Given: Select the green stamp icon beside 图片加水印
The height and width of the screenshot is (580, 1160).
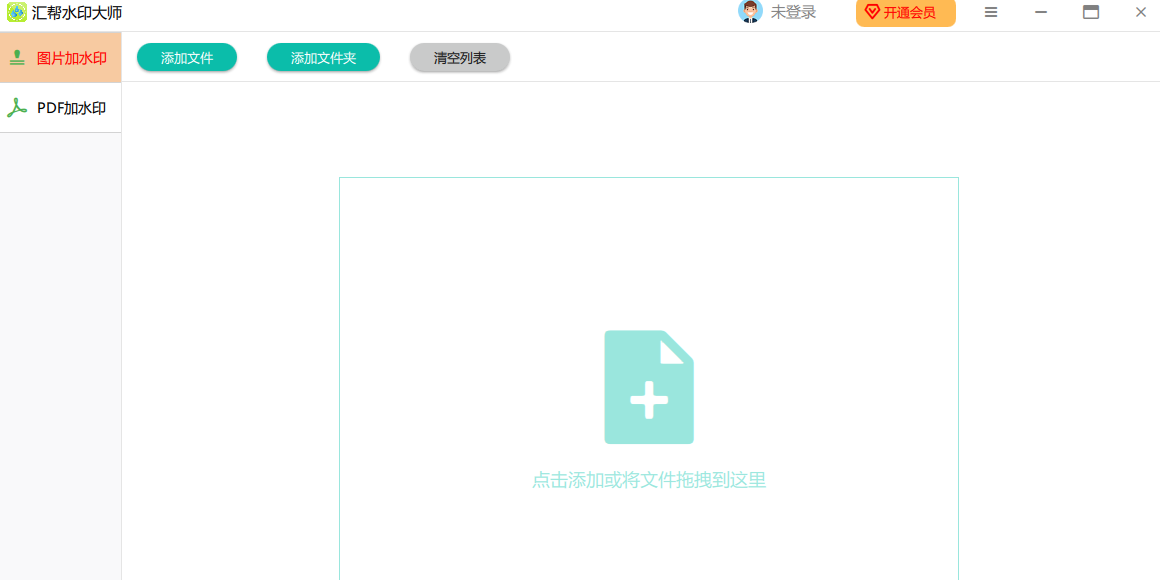Looking at the screenshot, I should click(x=17, y=56).
